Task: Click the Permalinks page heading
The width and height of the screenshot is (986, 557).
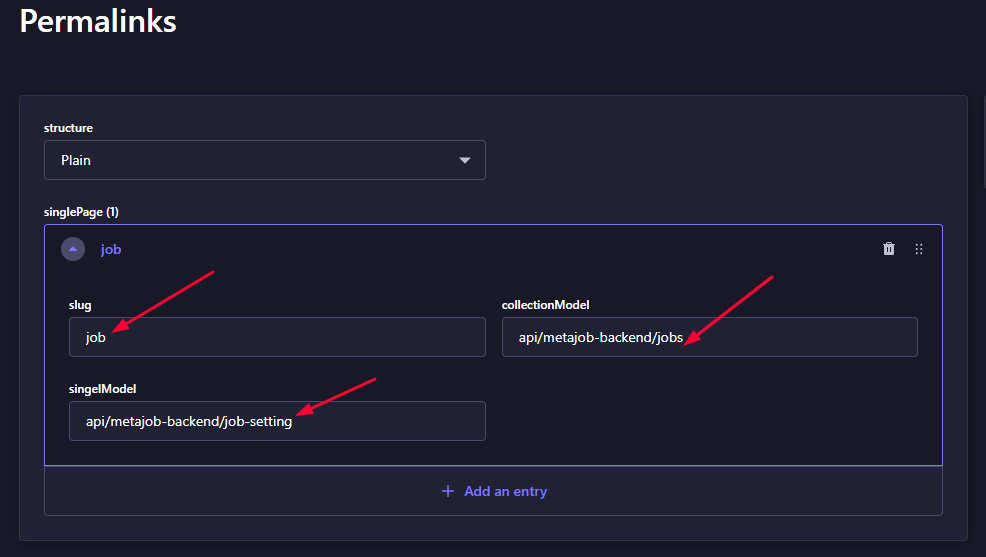Action: click(98, 21)
